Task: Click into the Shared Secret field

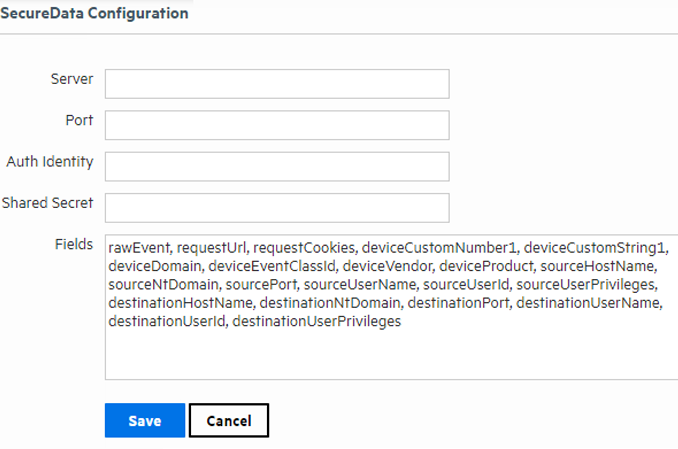Action: pos(277,208)
